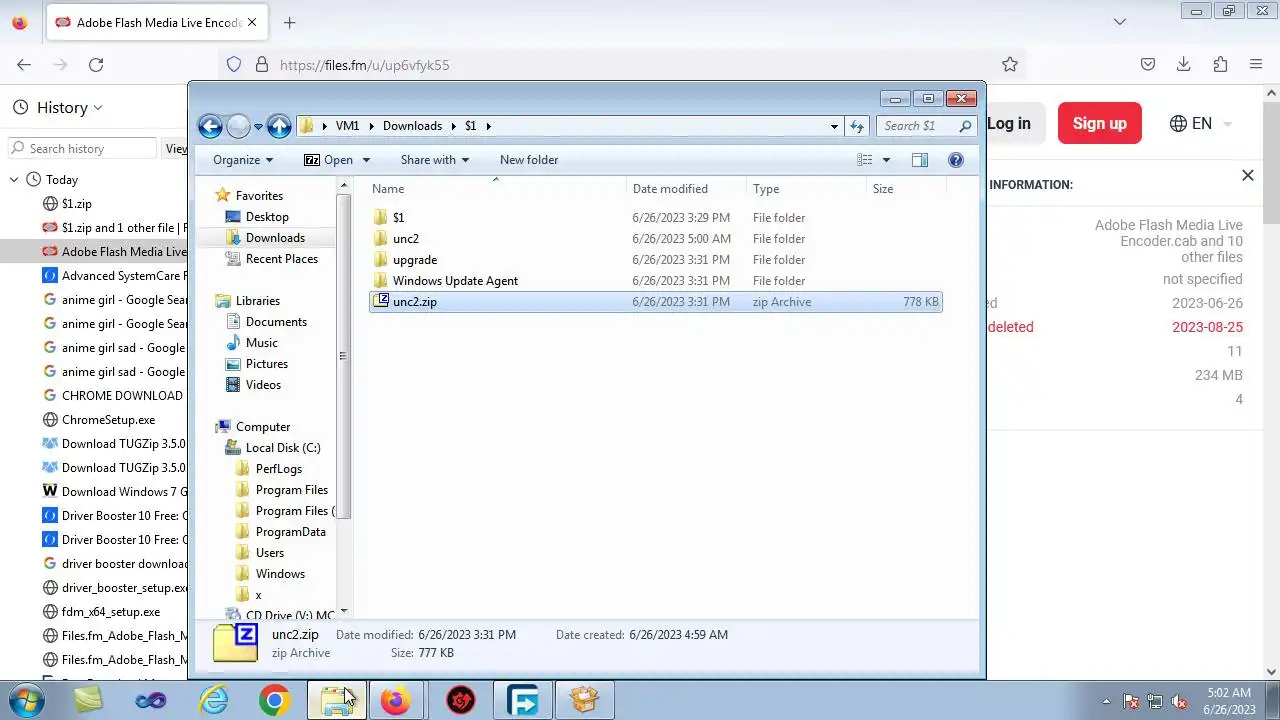This screenshot has width=1280, height=720.
Task: Sort by the Name column header
Action: (498, 189)
